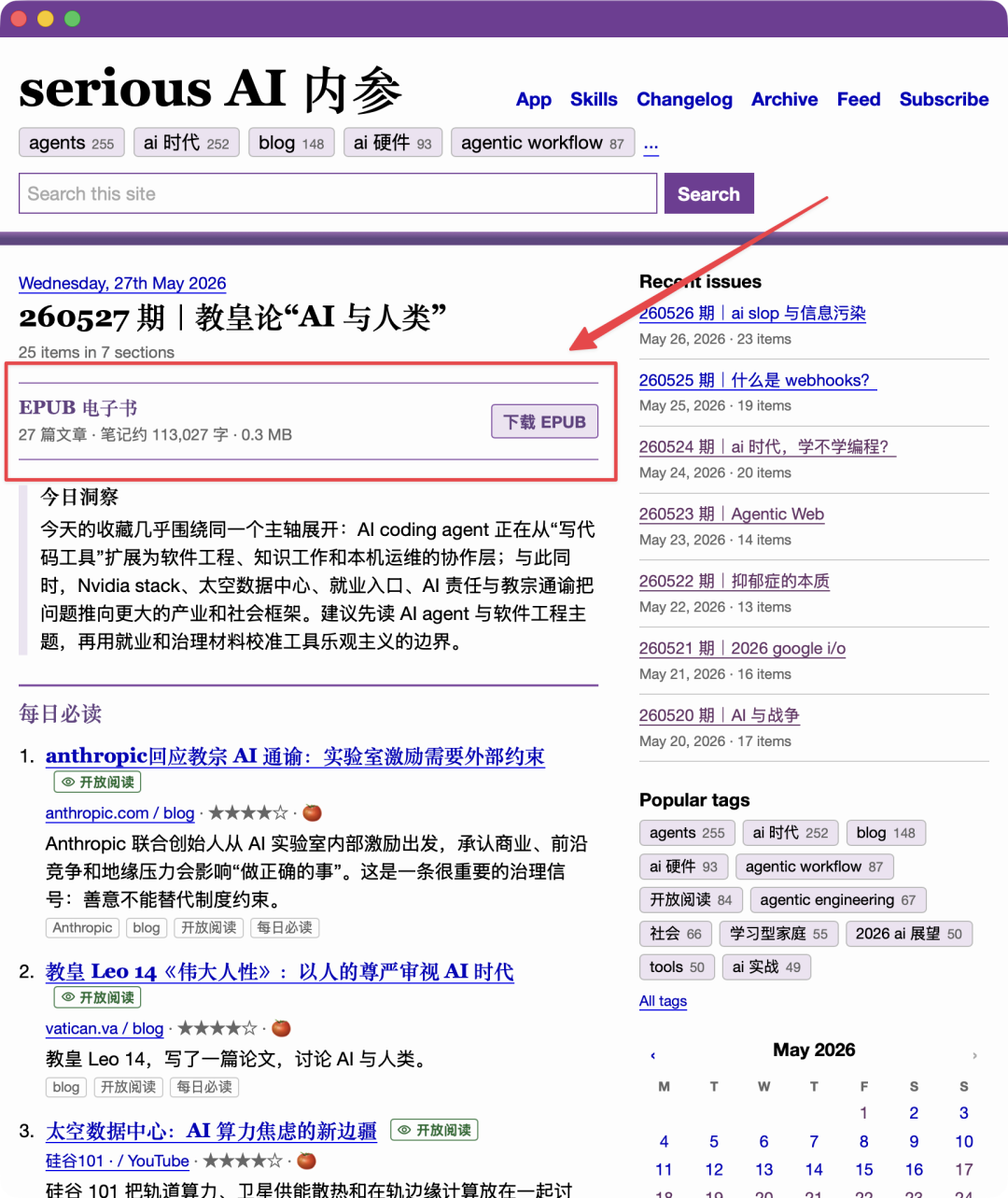Click the green macOS maximize window button
The height and width of the screenshot is (1198, 1008).
click(72, 19)
